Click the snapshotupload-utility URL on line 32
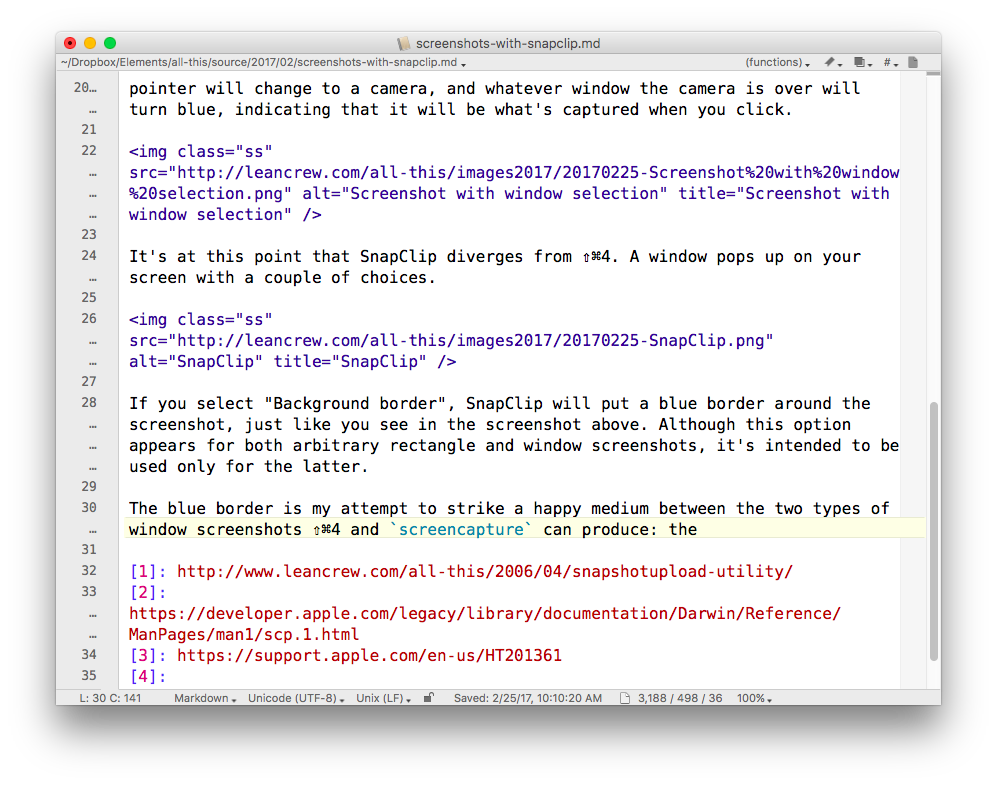This screenshot has height=785, width=997. (x=484, y=572)
